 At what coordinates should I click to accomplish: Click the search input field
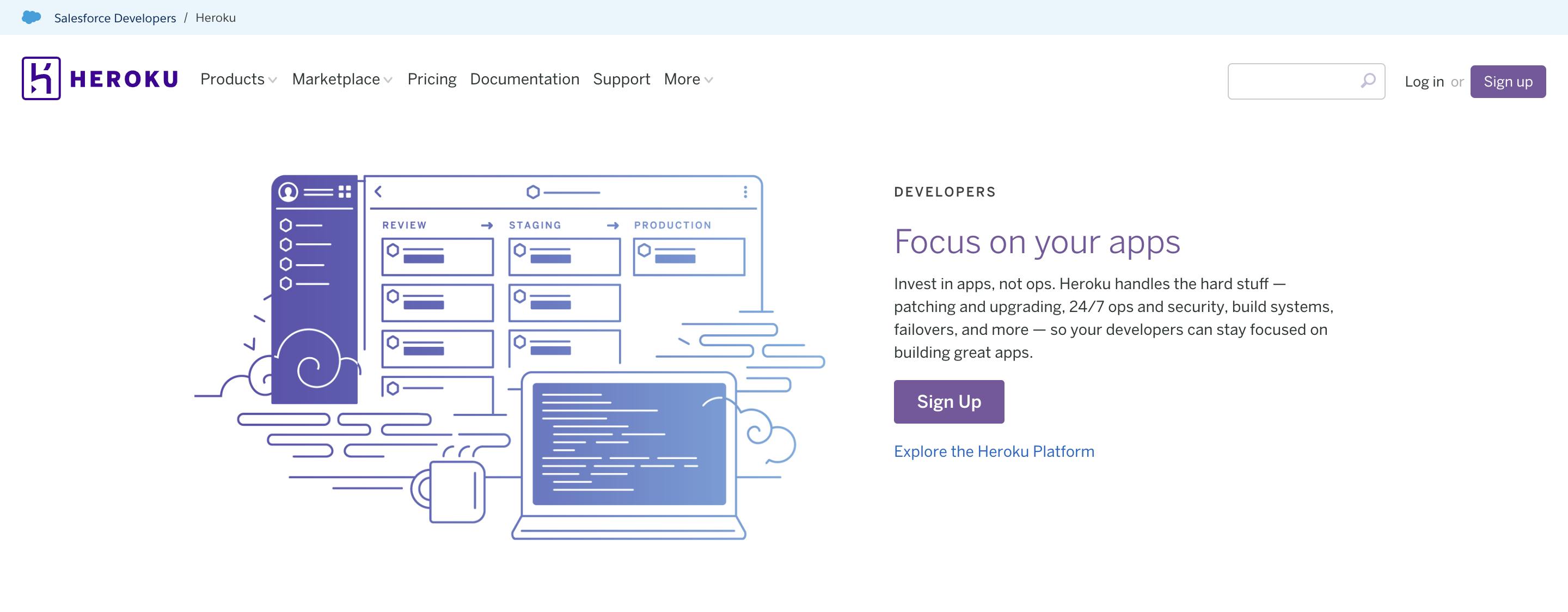point(1295,80)
